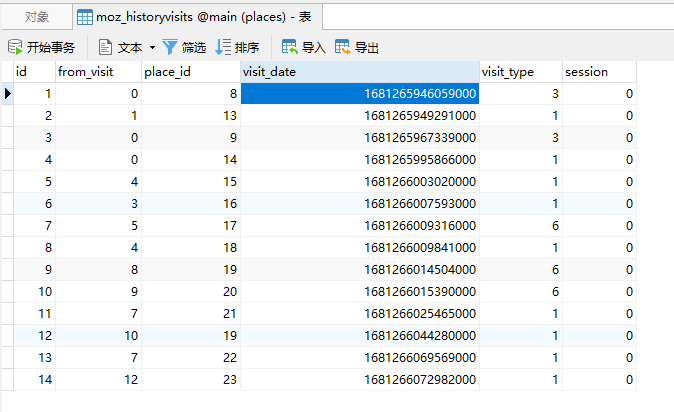Click the visit_type column header
This screenshot has width=674, height=412.
(521, 72)
